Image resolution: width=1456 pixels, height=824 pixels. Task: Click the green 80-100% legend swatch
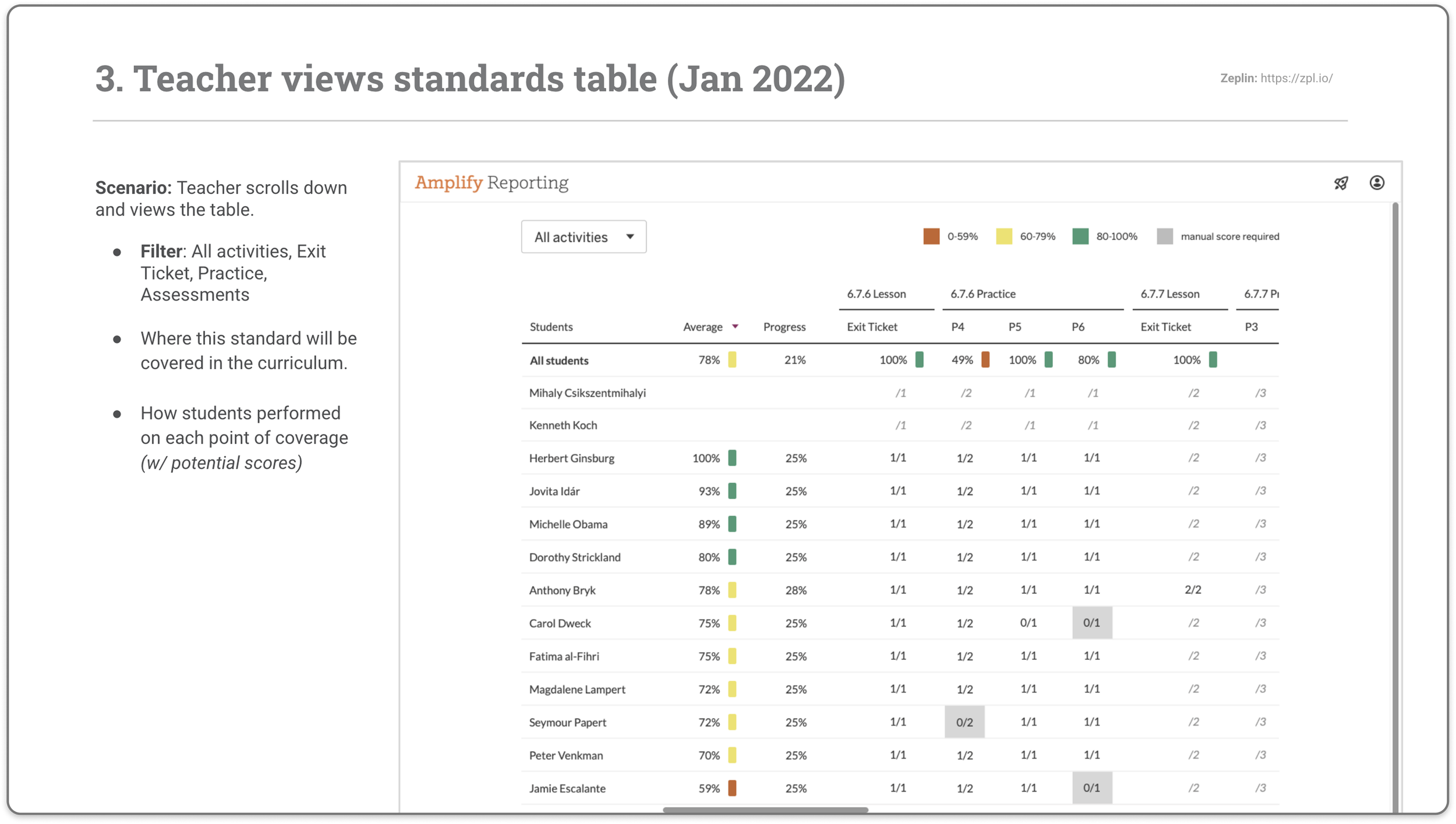[1080, 236]
